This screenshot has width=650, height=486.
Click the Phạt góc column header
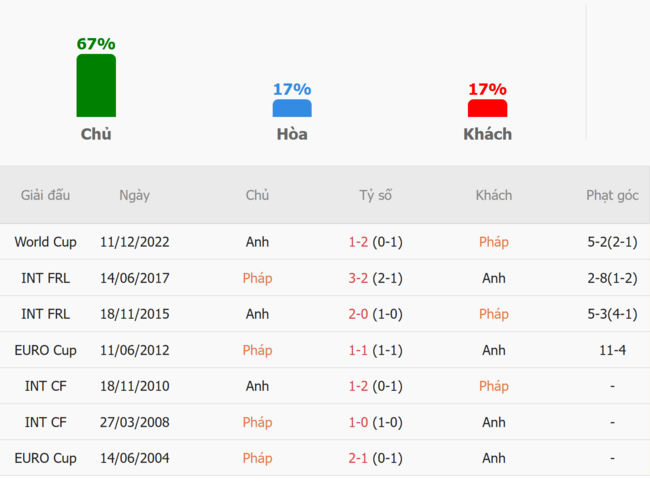(x=612, y=195)
